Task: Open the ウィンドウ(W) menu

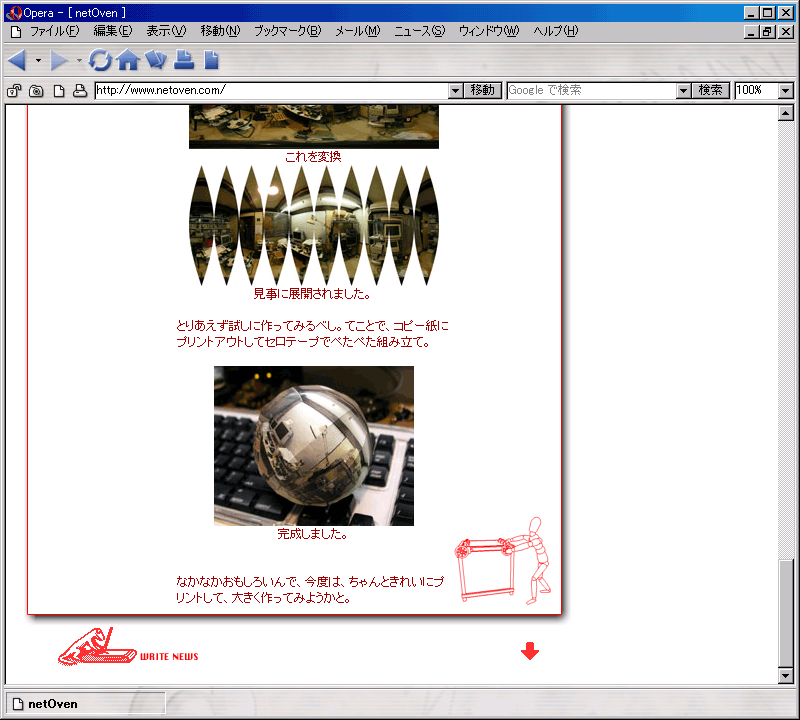Action: click(489, 31)
